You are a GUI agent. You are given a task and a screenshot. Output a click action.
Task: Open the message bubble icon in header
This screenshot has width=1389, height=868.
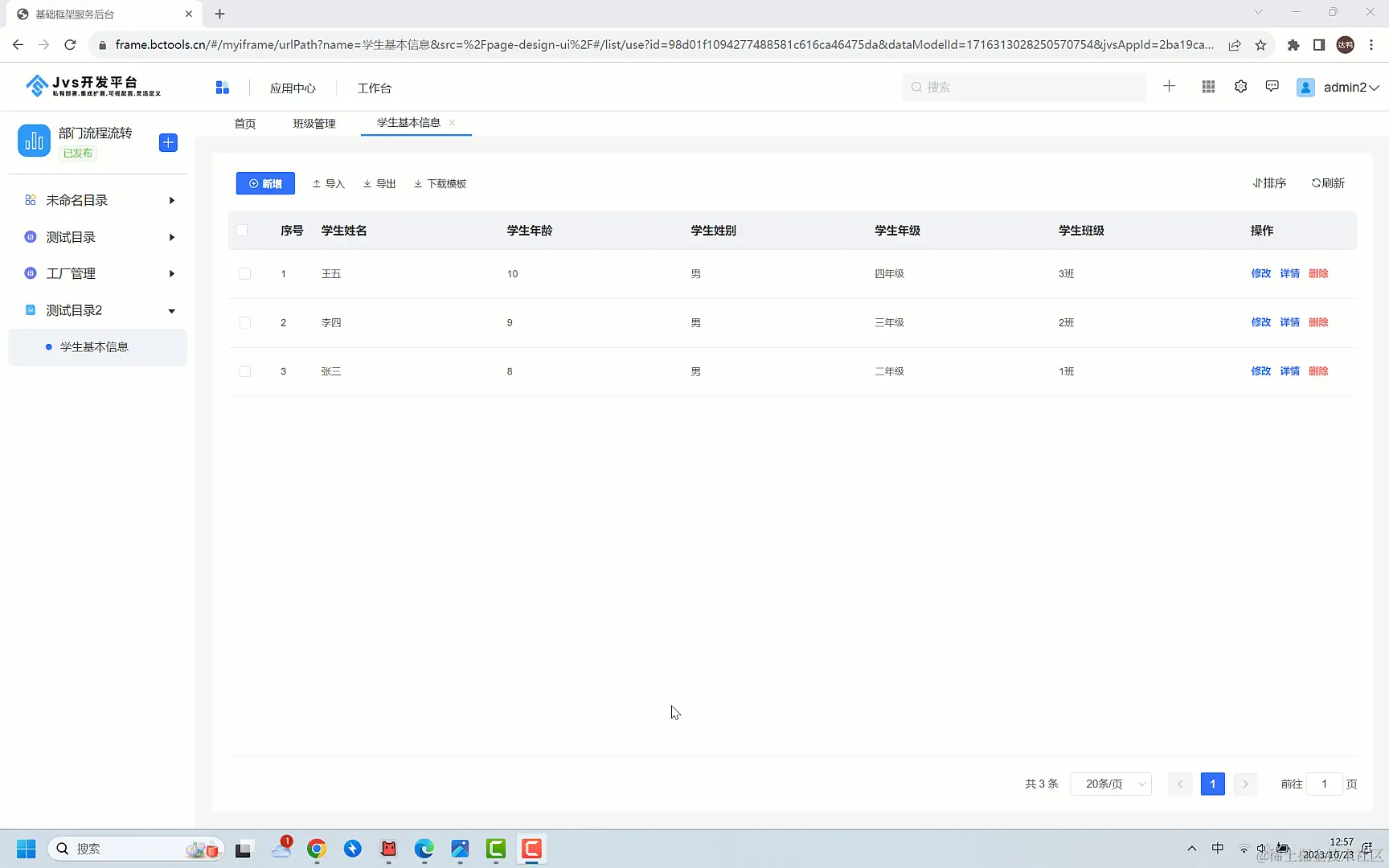[x=1272, y=87]
